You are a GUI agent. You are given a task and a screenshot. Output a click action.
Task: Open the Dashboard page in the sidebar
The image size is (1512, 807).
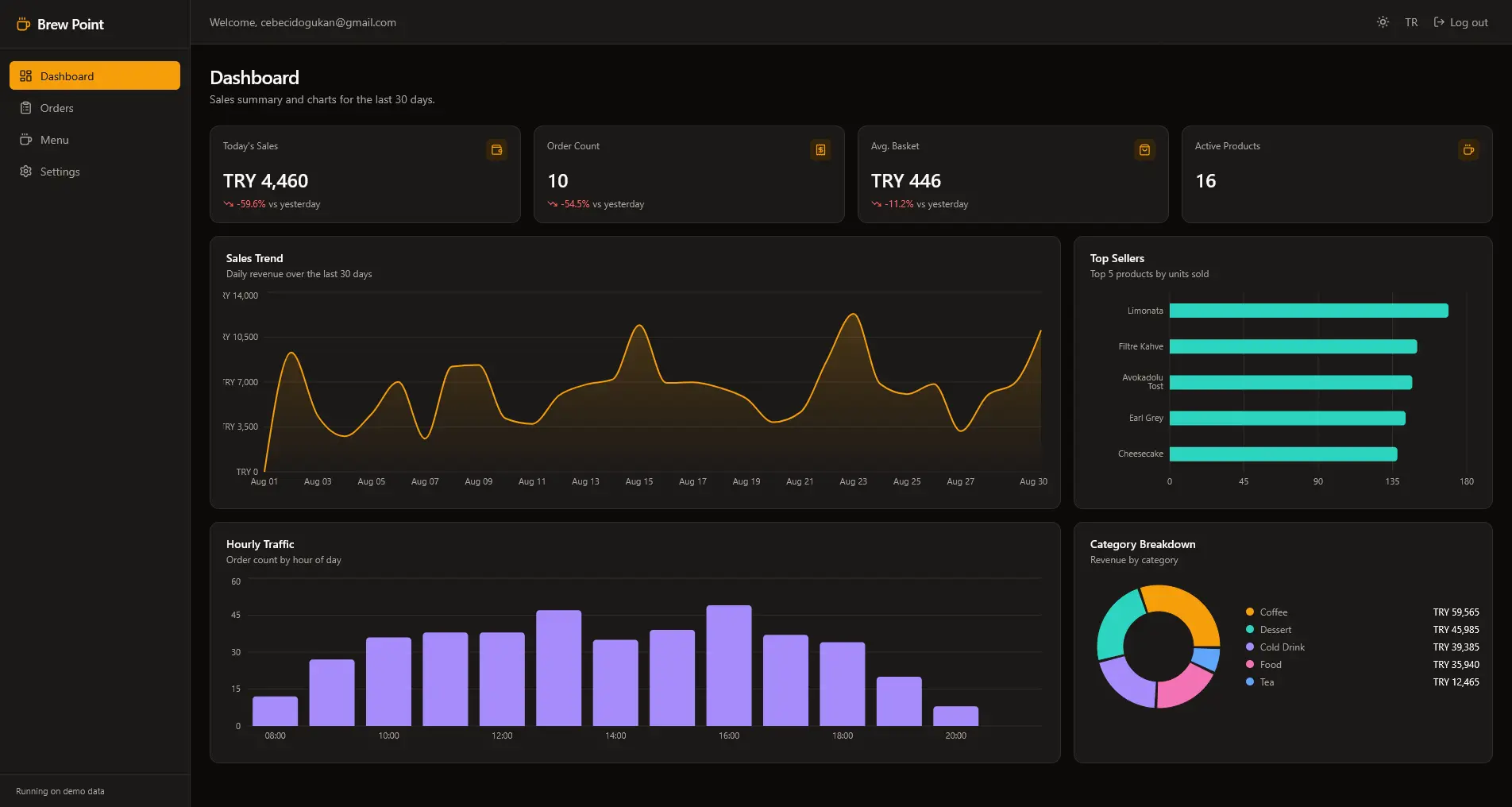(x=94, y=75)
